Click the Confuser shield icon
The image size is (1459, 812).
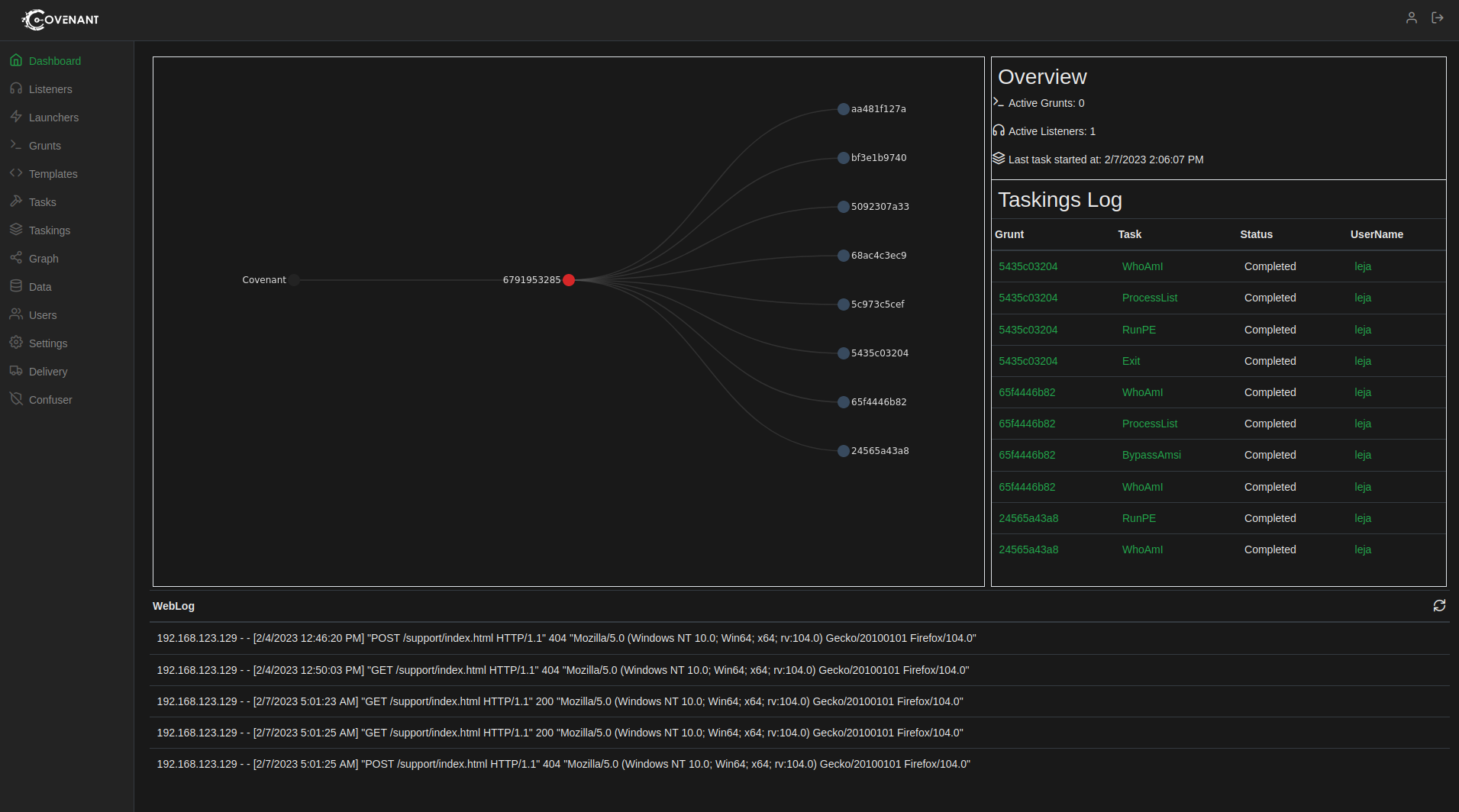click(x=16, y=399)
